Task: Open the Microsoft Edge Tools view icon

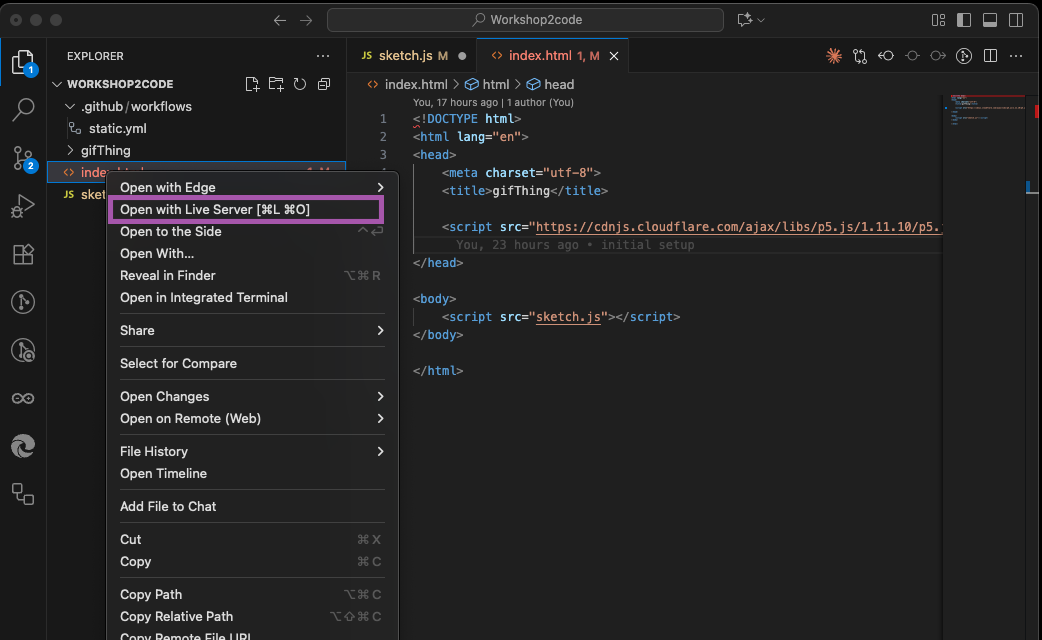Action: coord(23,446)
